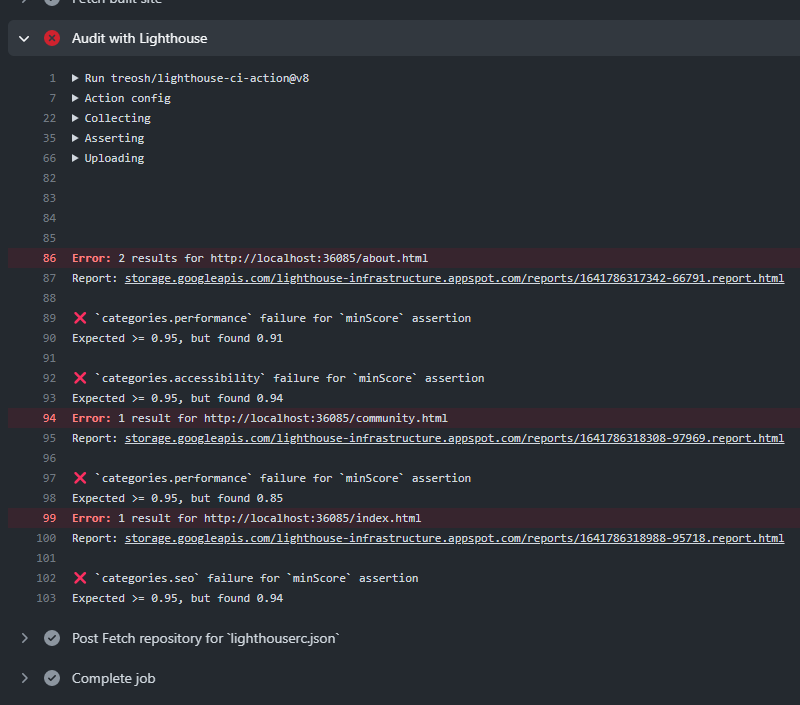Select text 'Expected >= 0.95, but found 0.91'
This screenshot has width=800, height=705.
[x=178, y=338]
